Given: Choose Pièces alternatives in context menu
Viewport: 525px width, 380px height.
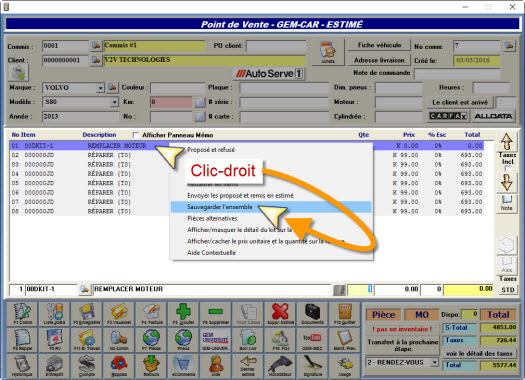Looking at the screenshot, I should [212, 218].
